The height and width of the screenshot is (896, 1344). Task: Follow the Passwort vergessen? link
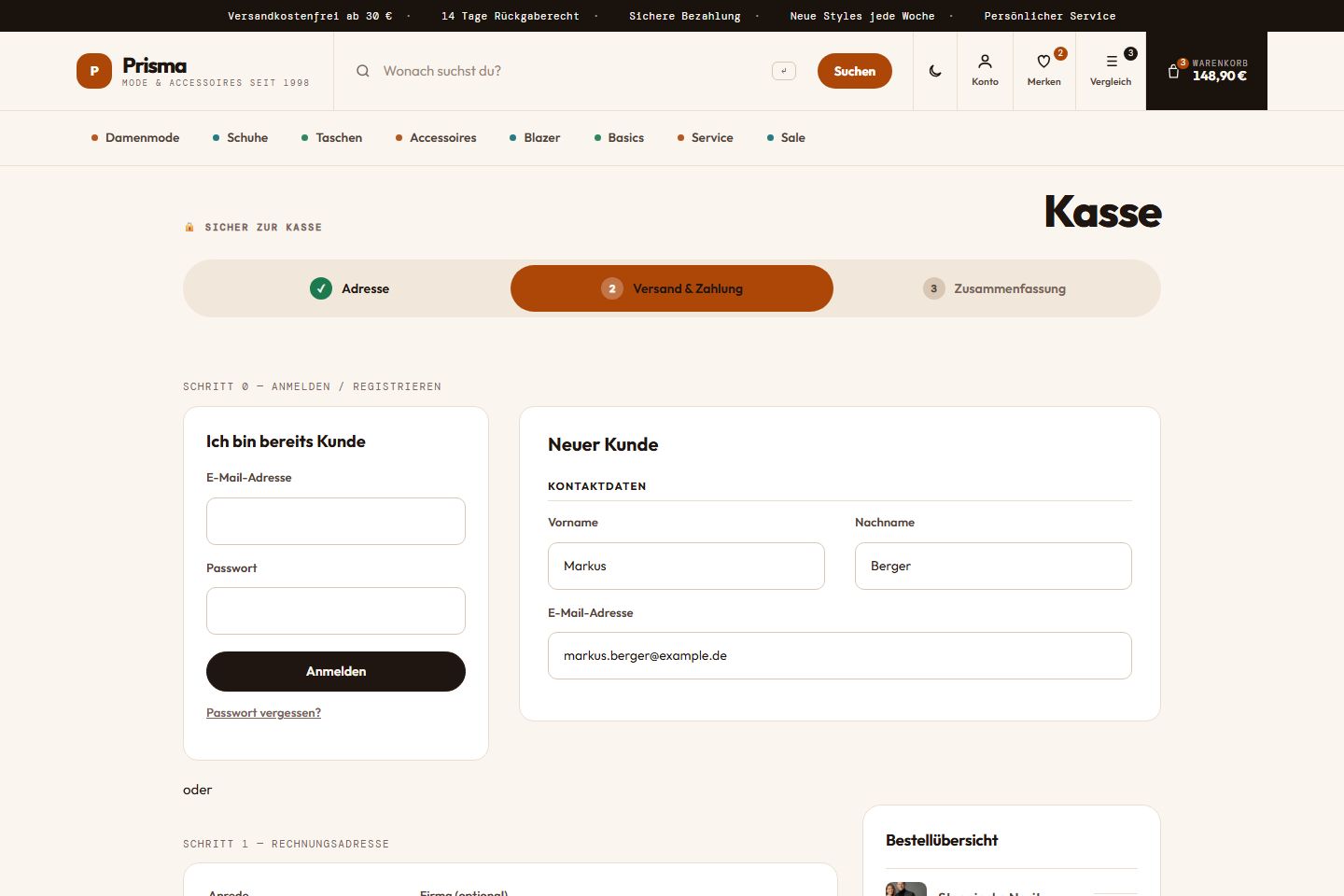(x=263, y=713)
